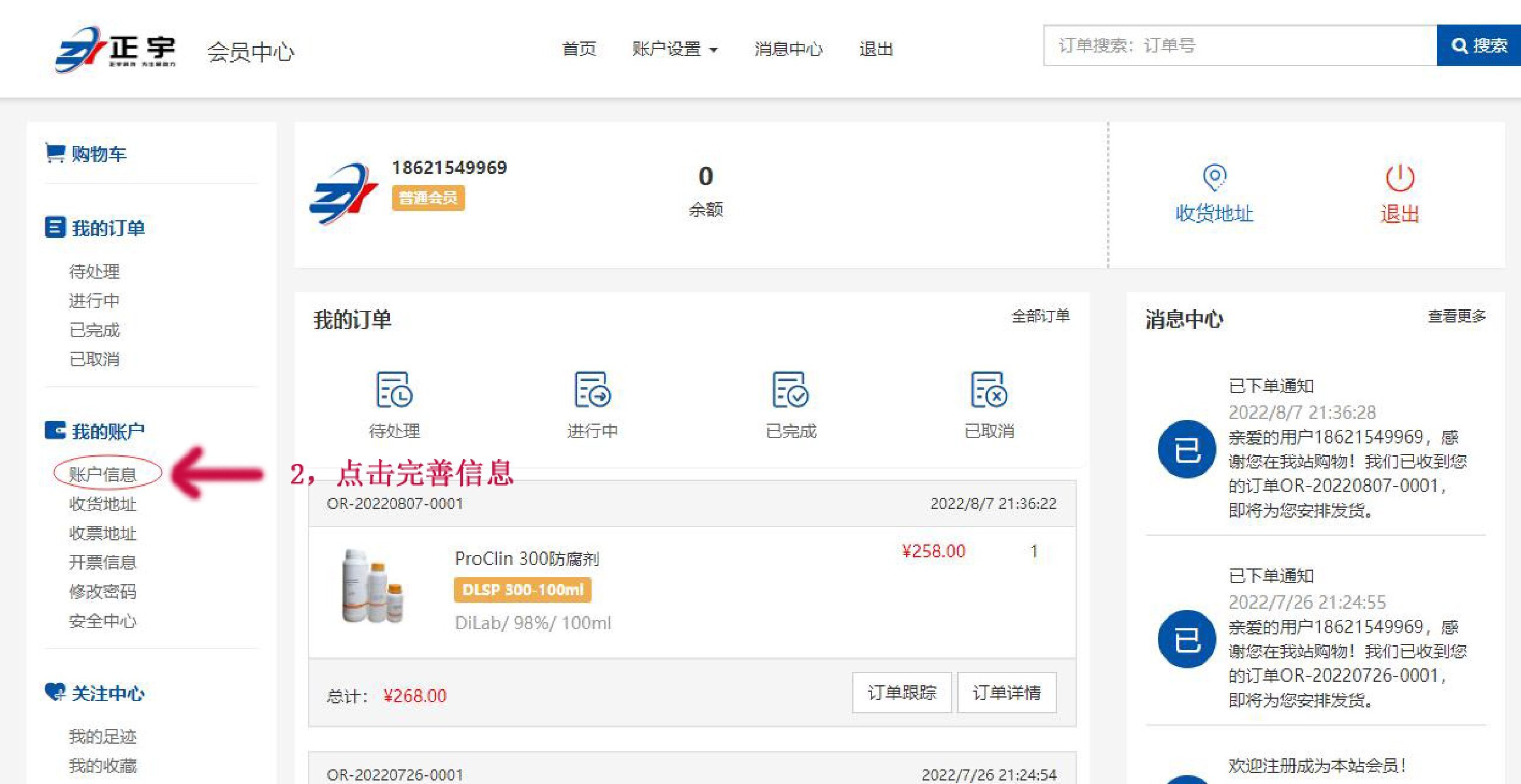Open 修改密码 in the sidebar
Image resolution: width=1521 pixels, height=784 pixels.
[103, 591]
